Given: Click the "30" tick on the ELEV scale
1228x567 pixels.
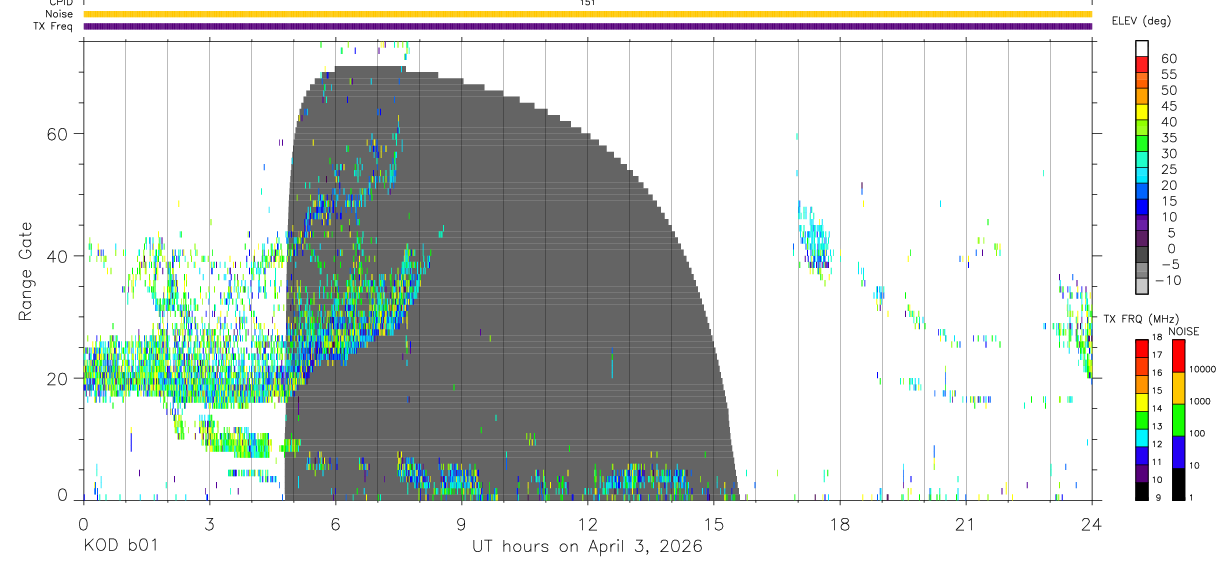Looking at the screenshot, I should click(1168, 154).
